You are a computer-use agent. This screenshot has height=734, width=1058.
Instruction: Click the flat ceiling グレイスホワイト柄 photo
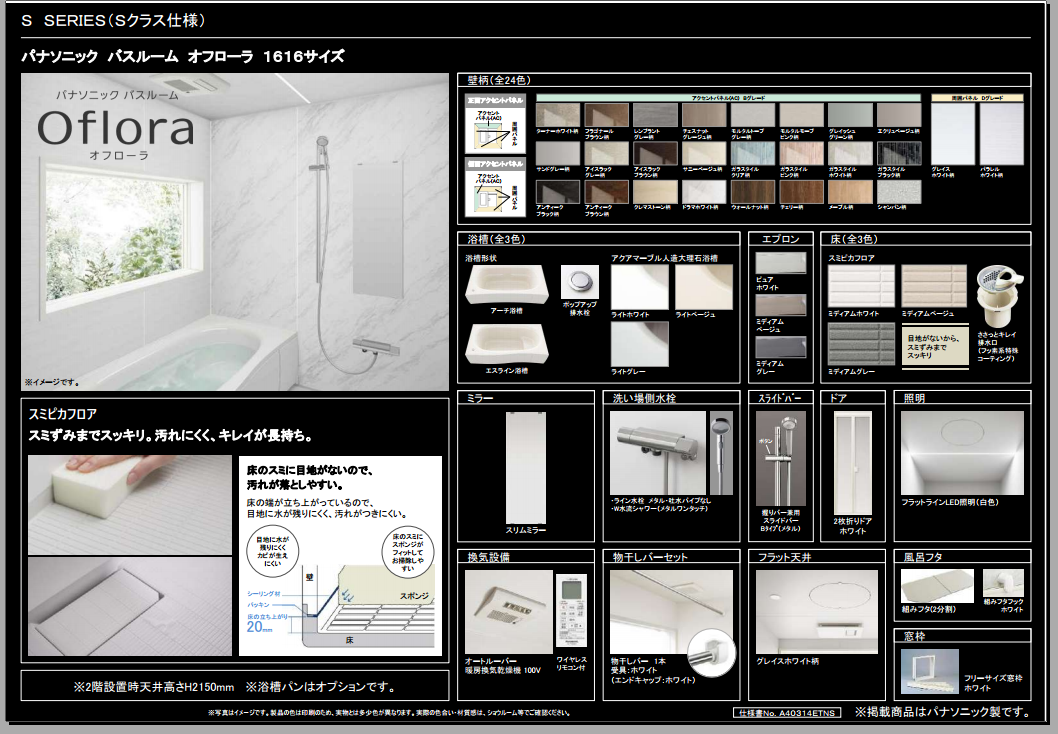tap(817, 612)
